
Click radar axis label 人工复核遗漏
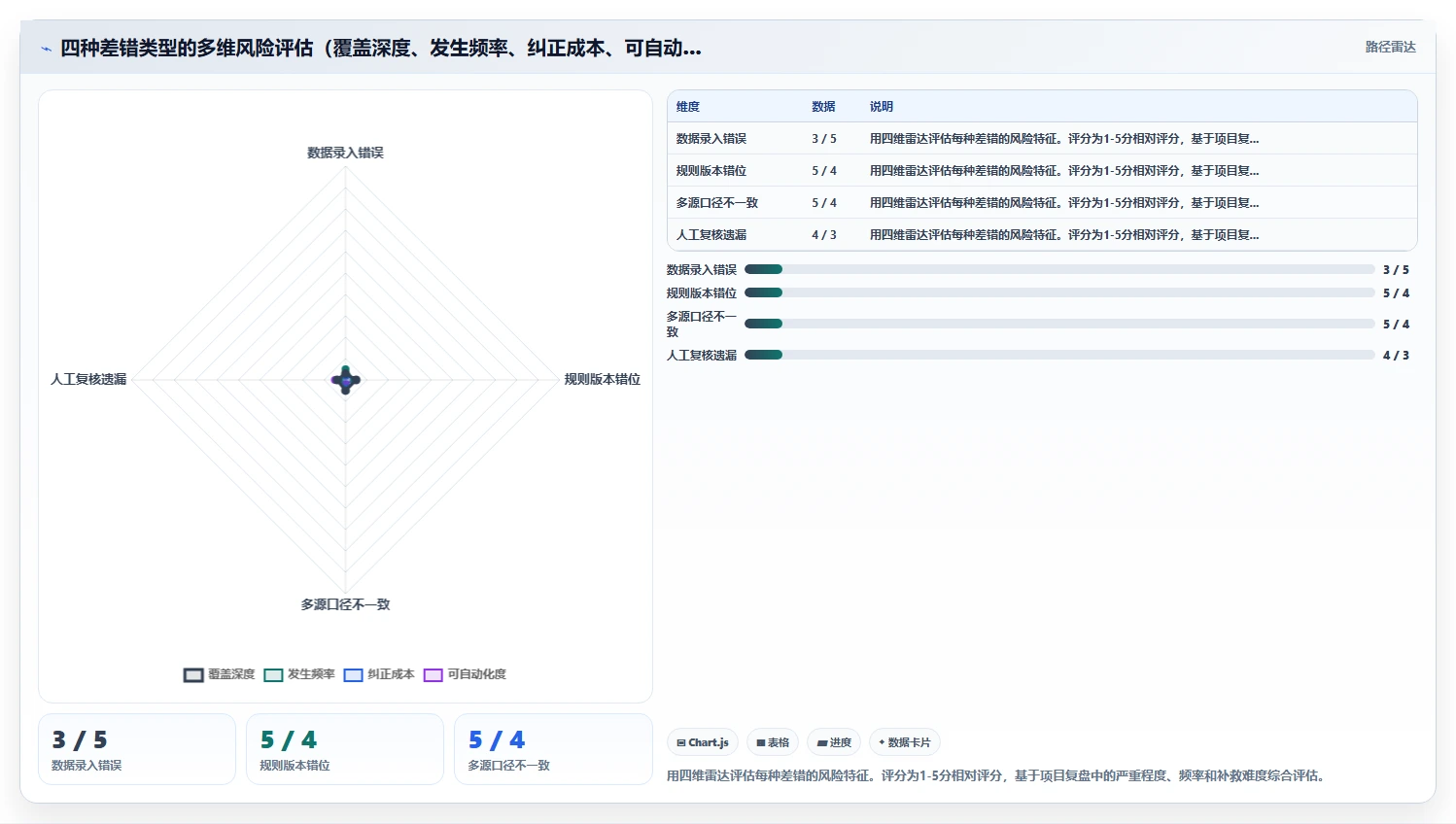(88, 379)
